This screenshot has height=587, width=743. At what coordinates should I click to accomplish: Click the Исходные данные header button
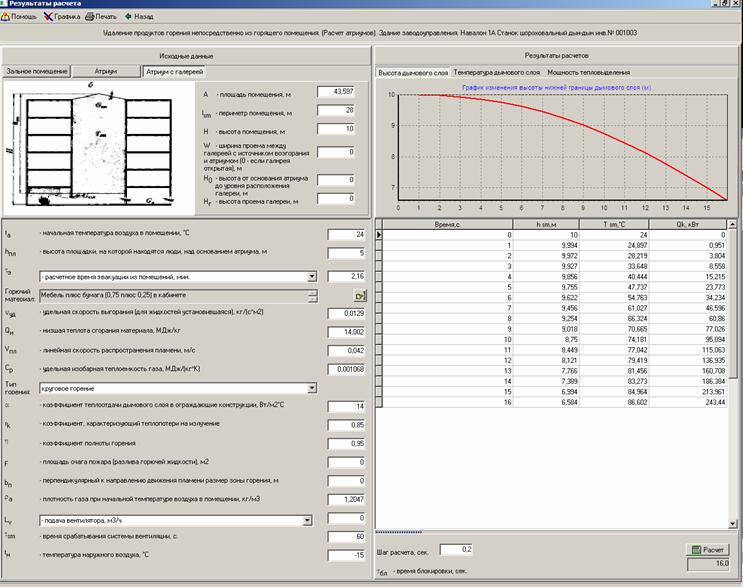[x=186, y=55]
